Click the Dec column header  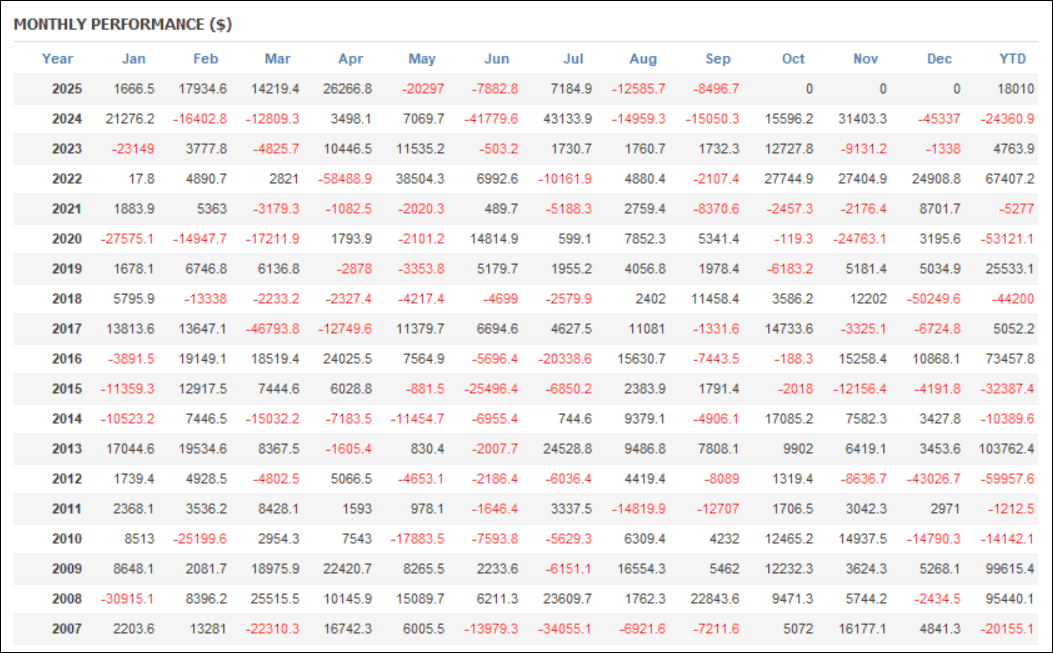[939, 59]
